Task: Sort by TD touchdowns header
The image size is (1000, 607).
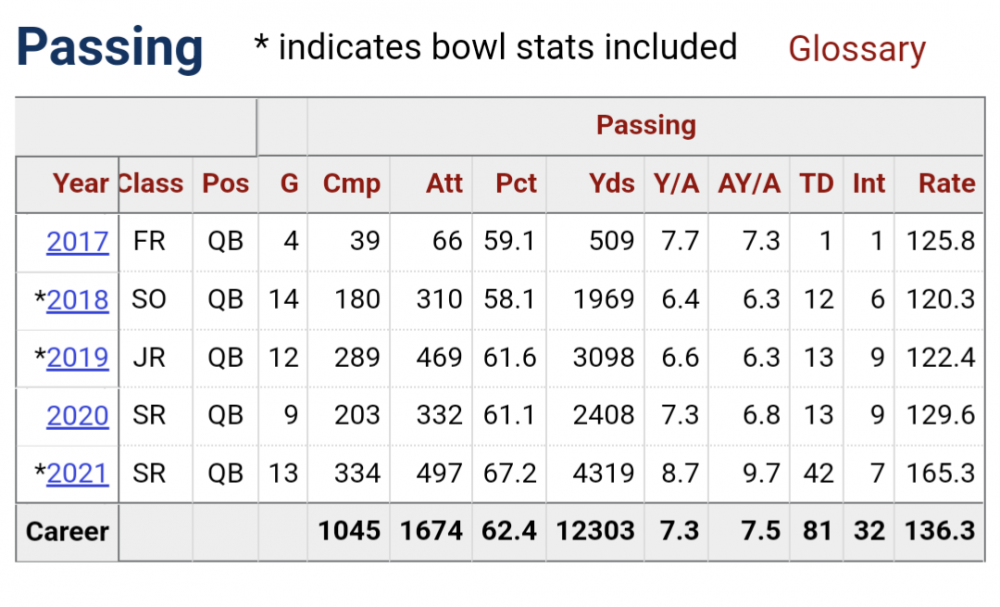Action: 816,184
